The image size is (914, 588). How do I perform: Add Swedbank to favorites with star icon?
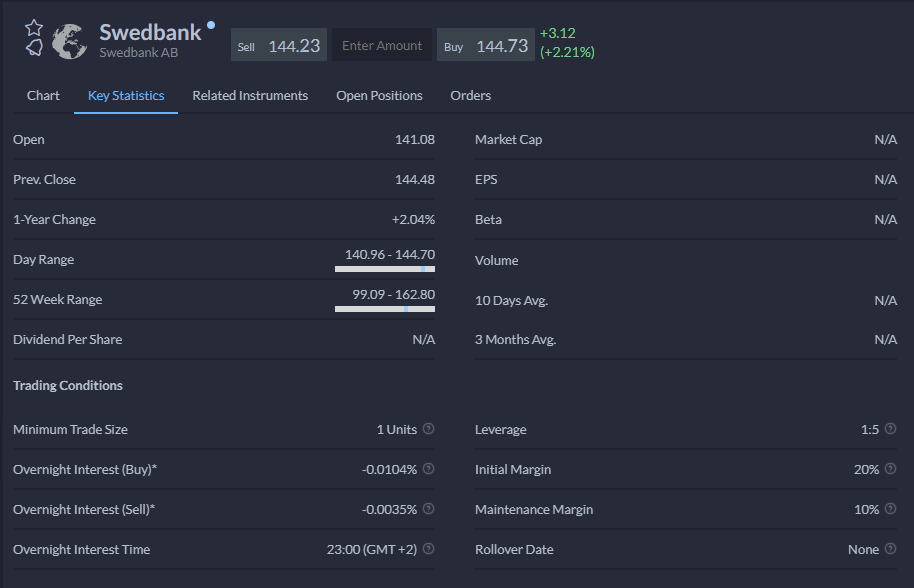click(34, 27)
